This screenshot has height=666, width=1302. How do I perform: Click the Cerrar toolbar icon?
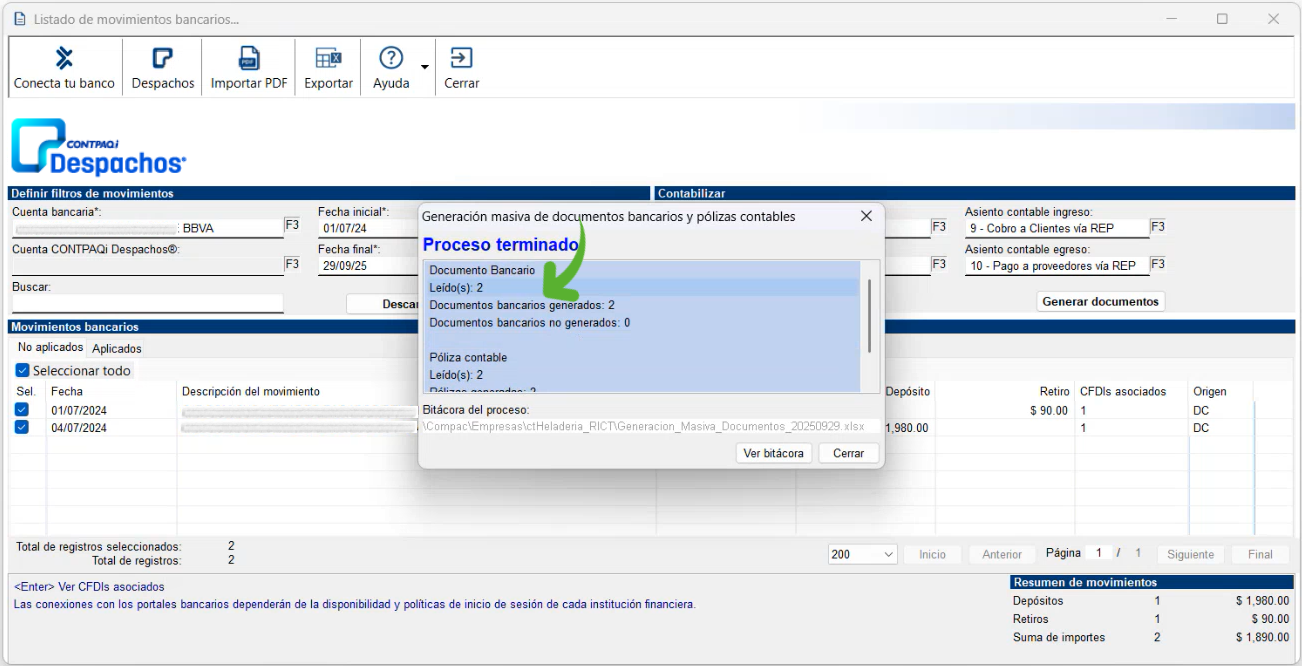(461, 58)
